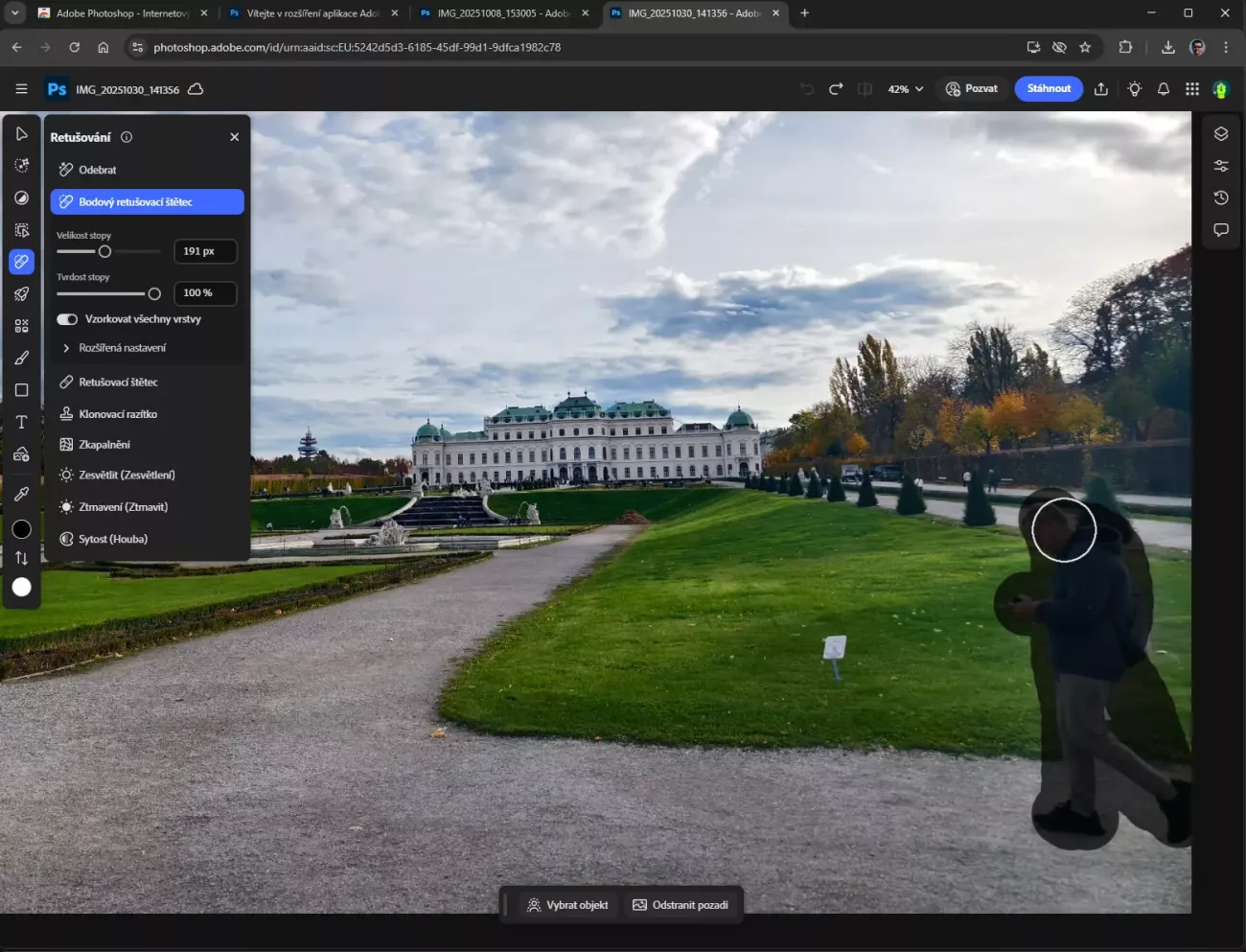The height and width of the screenshot is (952, 1246).
Task: Open the 42% zoom dropdown
Action: click(x=906, y=89)
